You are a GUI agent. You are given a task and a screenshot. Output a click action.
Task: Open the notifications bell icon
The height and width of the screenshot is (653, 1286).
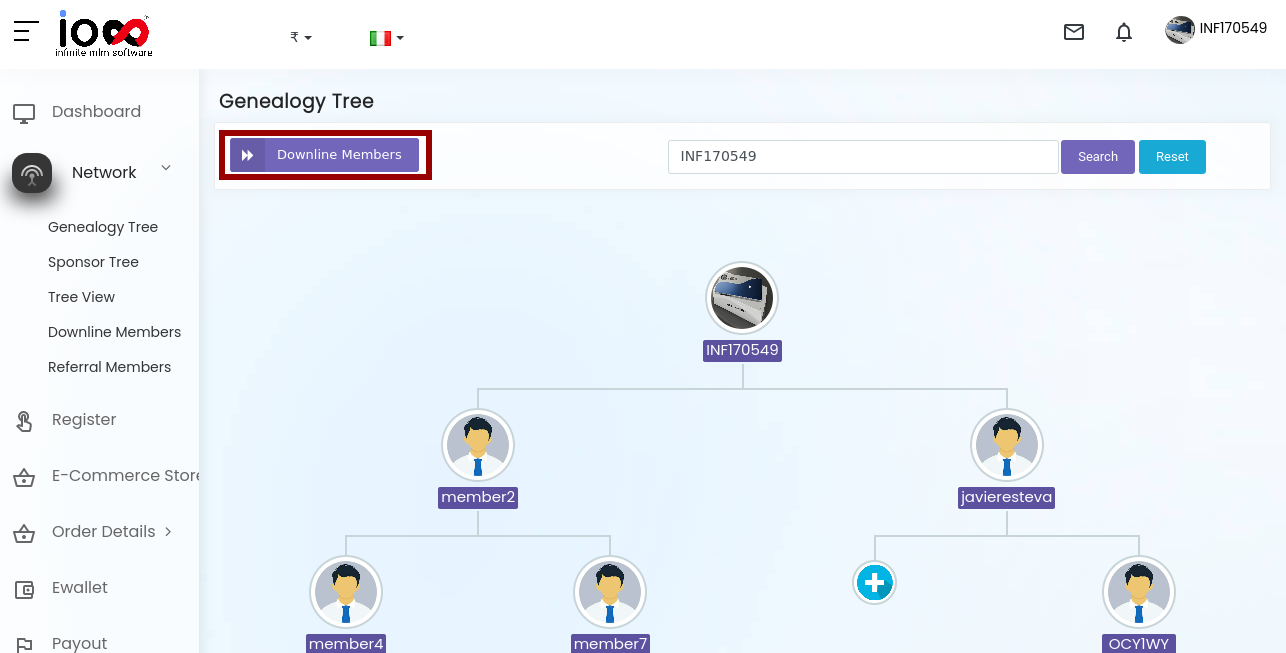[1124, 32]
